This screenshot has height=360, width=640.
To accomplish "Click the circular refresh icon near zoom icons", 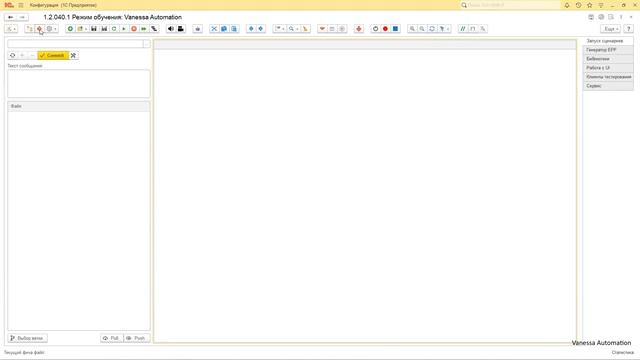I will point(432,29).
